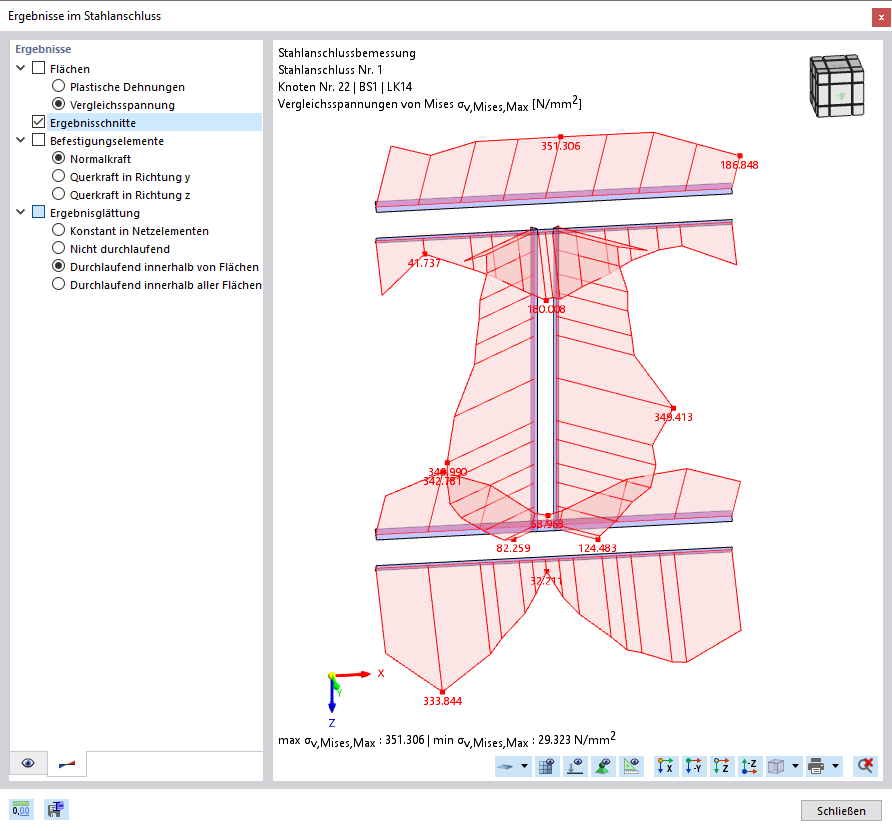The image size is (892, 831).
Task: Select Nicht durchlaufend option
Action: point(58,248)
